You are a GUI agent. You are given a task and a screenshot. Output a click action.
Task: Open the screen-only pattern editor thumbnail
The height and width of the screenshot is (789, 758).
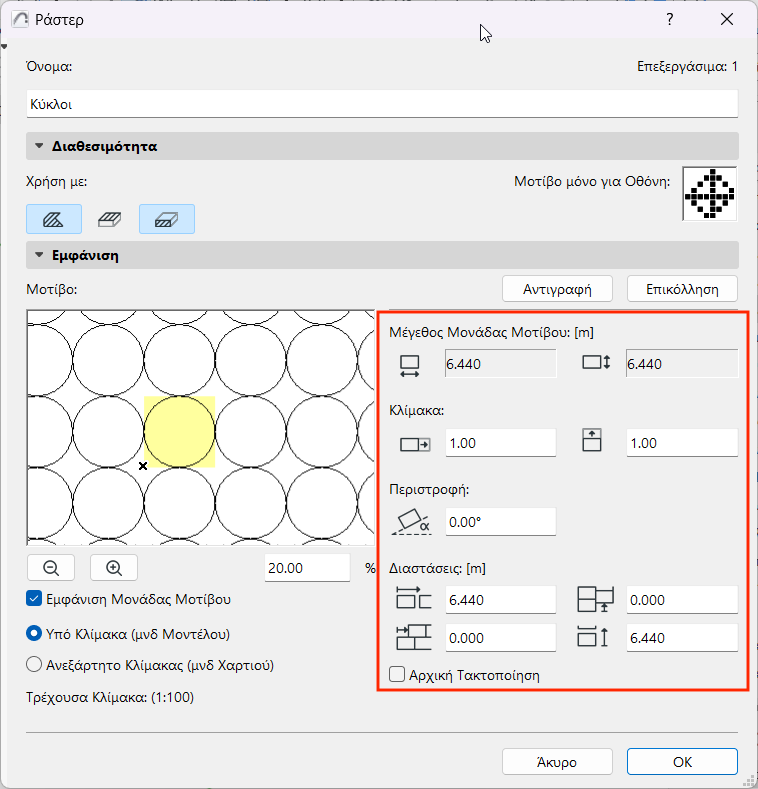point(710,194)
